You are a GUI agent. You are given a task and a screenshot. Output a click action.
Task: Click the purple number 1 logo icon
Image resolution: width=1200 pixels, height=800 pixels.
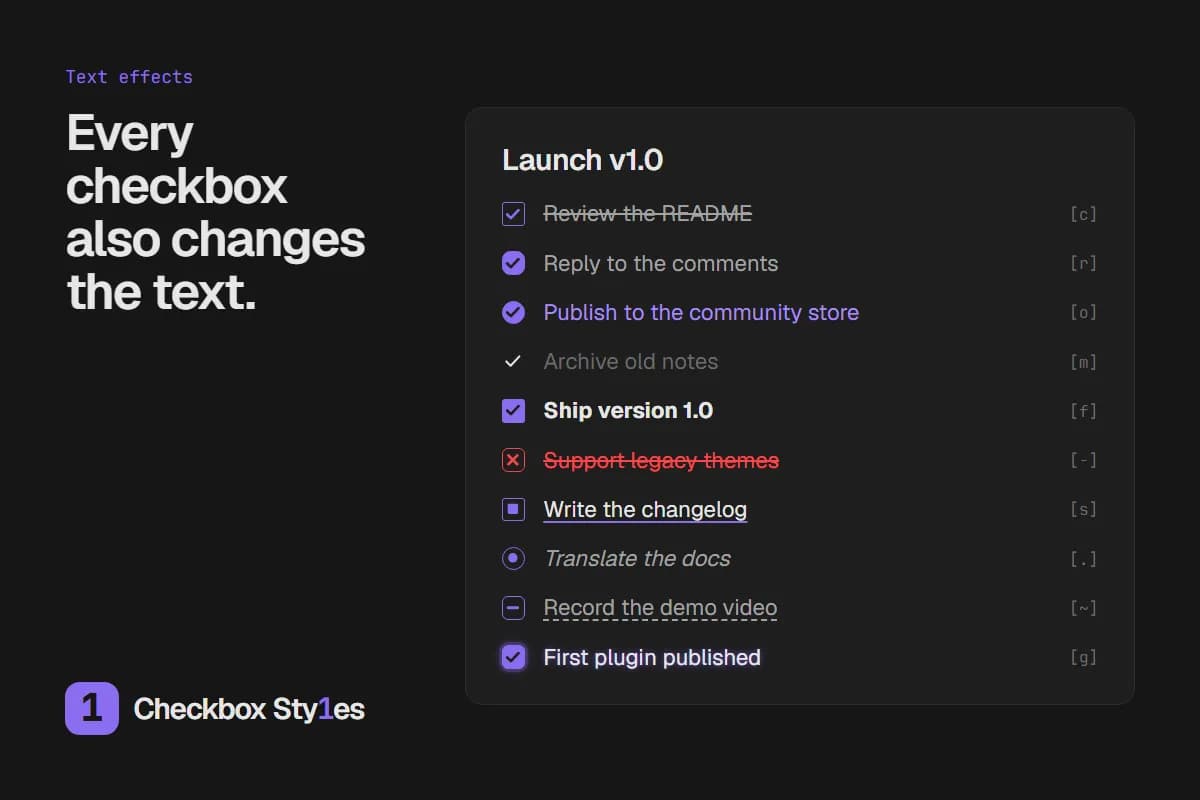[92, 708]
